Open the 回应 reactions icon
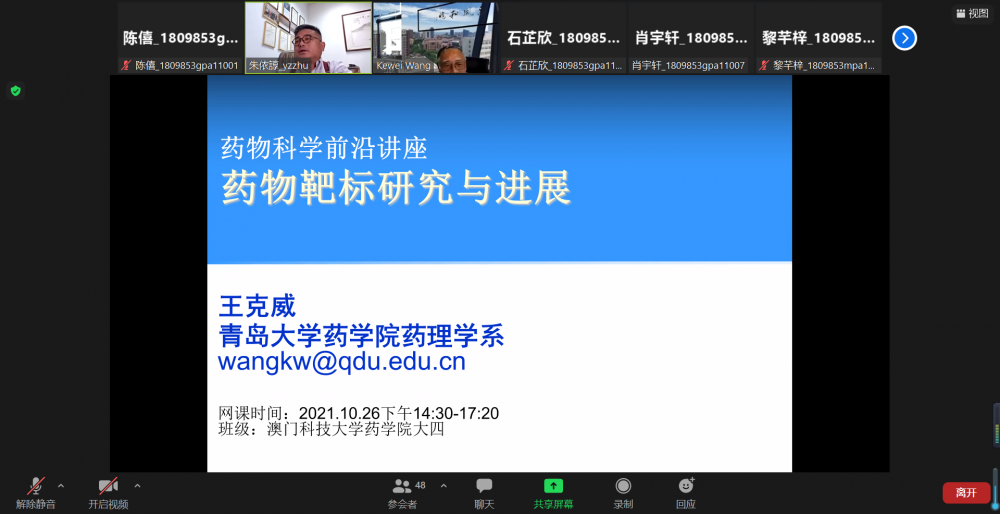 [x=685, y=487]
